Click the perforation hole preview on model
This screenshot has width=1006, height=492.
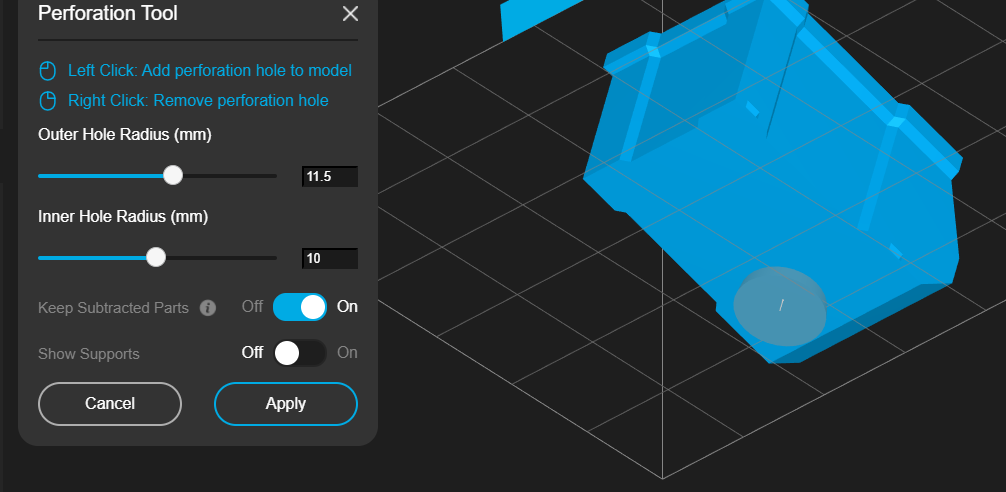[780, 306]
